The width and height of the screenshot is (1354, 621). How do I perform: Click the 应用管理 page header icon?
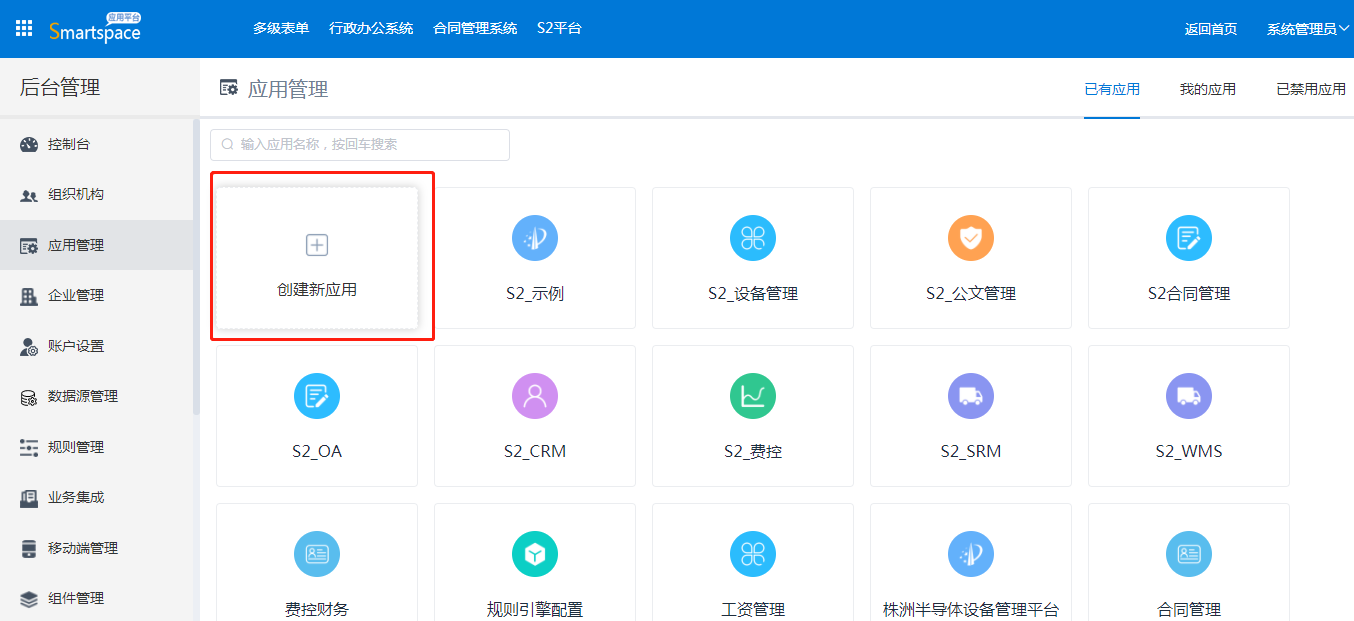(x=229, y=88)
